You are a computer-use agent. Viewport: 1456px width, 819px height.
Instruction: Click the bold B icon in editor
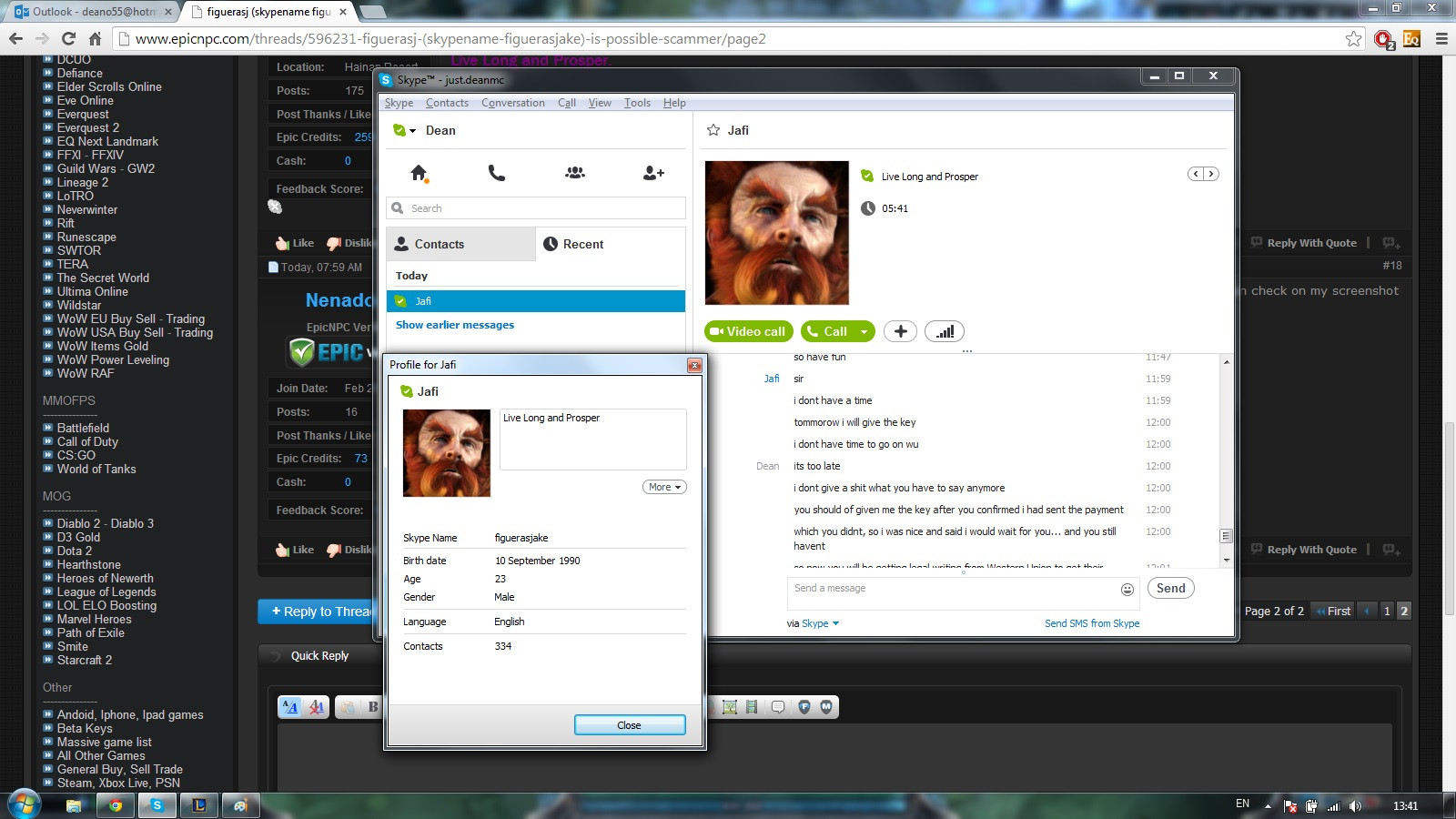373,707
